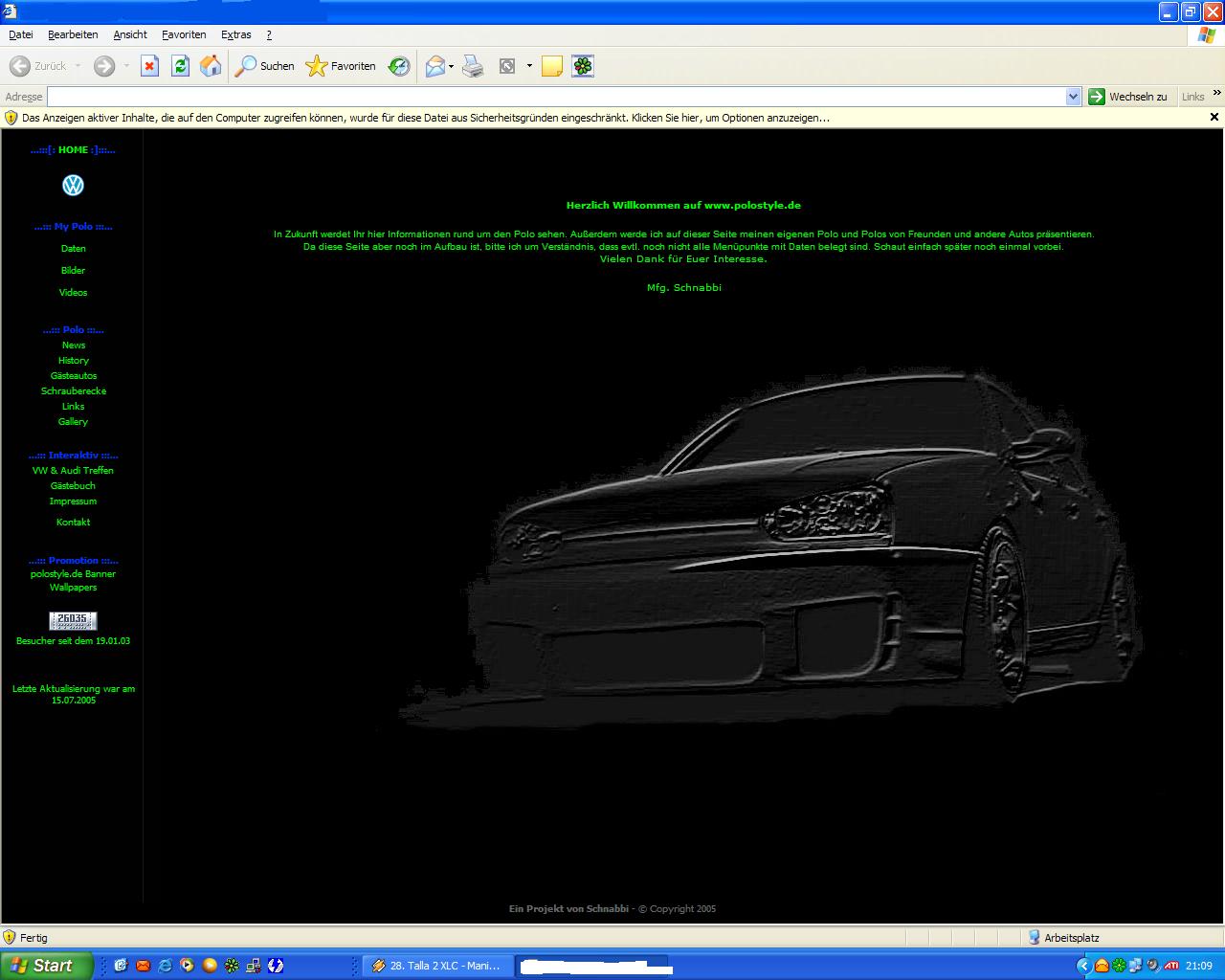Print the page with printer icon

click(x=473, y=66)
